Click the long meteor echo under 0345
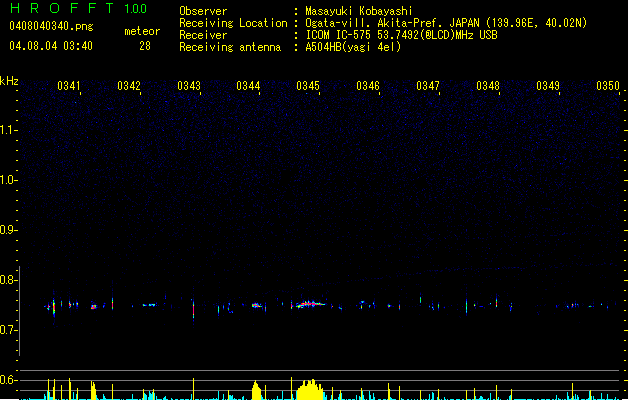 pos(310,304)
